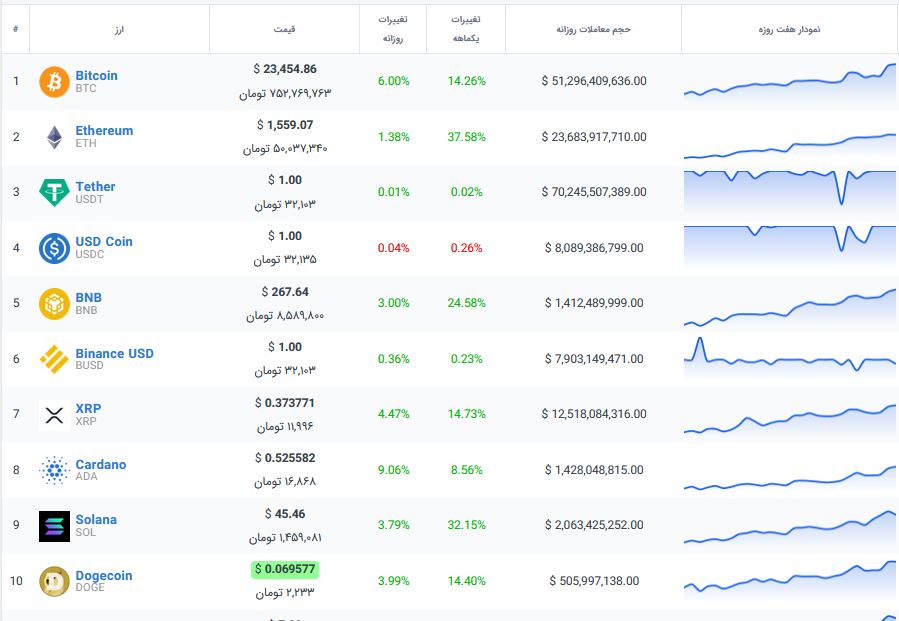This screenshot has width=899, height=621.
Task: Click XRP daily change 4.47%
Action: coord(393,413)
